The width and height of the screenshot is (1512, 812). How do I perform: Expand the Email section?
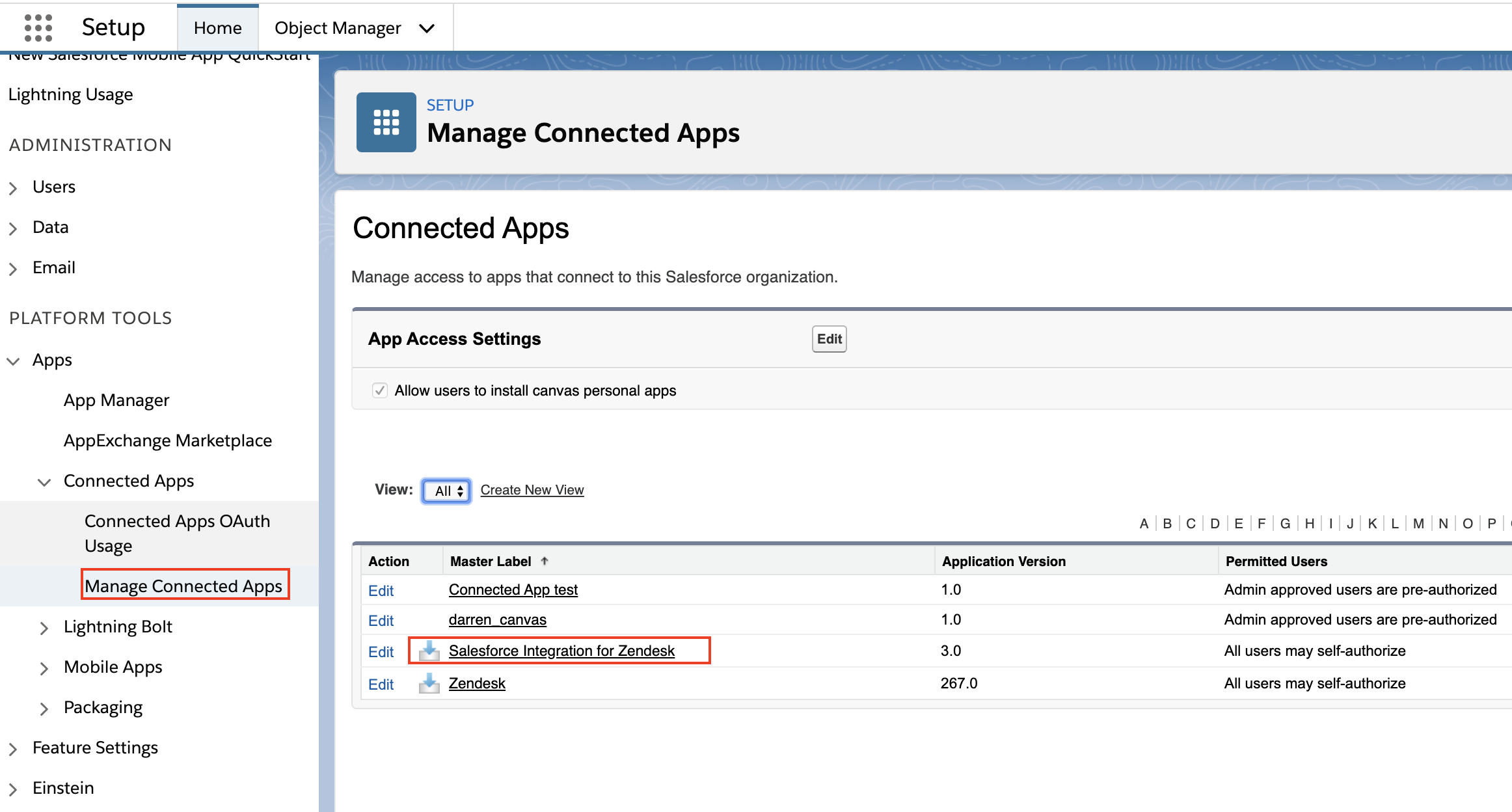(13, 268)
